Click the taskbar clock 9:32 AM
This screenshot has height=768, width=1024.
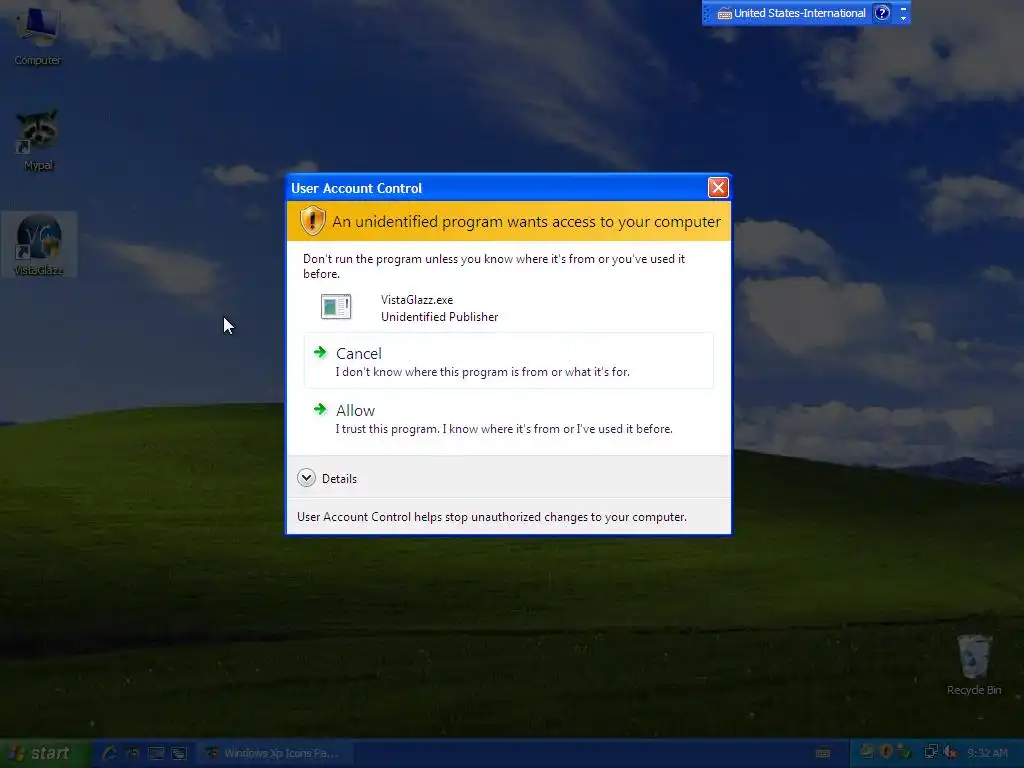click(987, 753)
